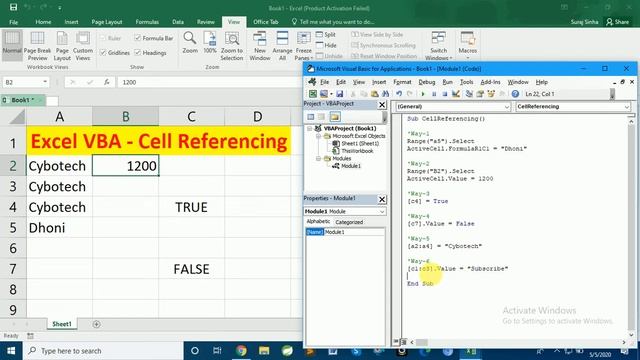
Task: Open the Switch Windows dropdown
Action: pos(438,46)
